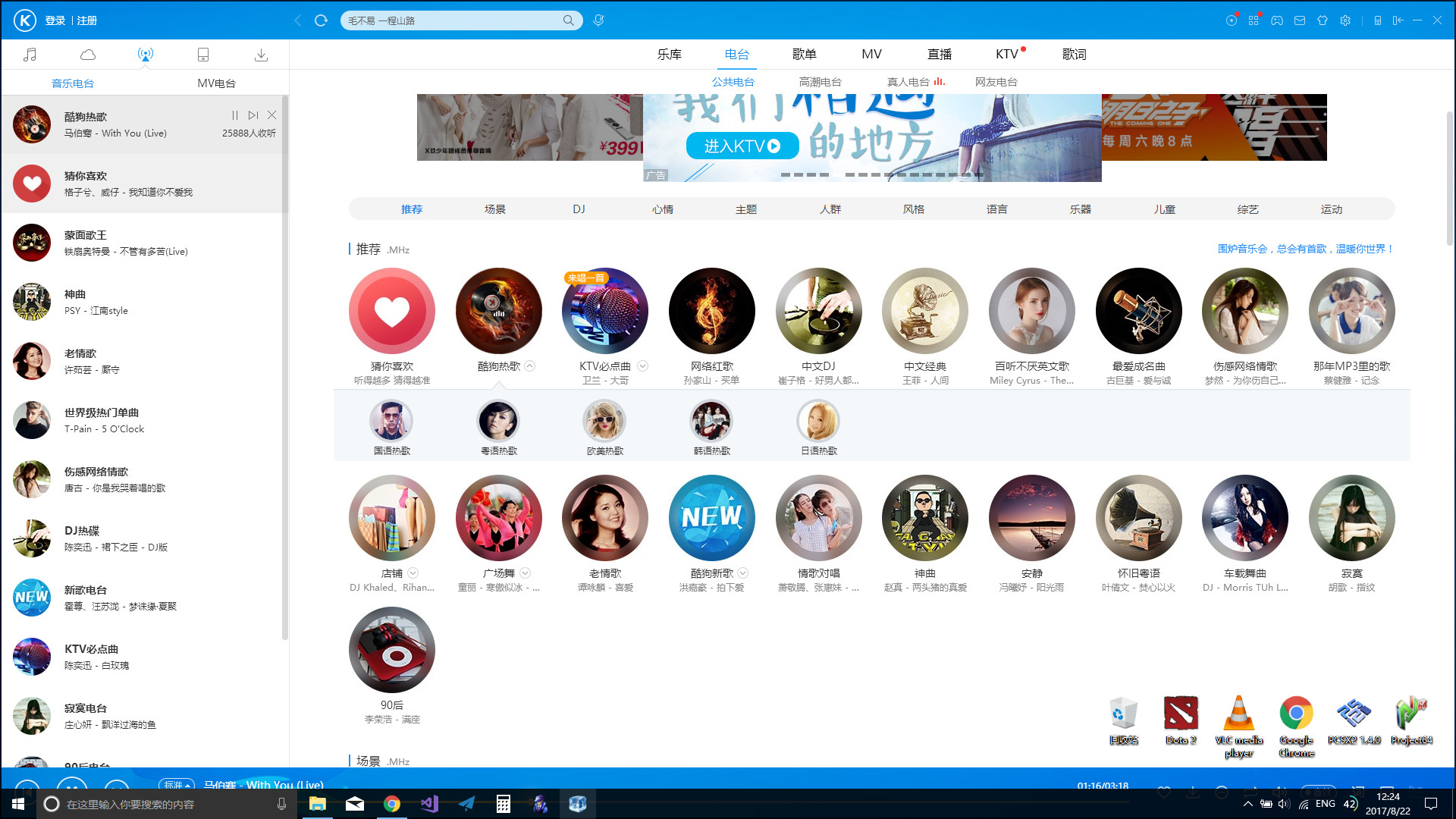Viewport: 1456px width, 819px height.
Task: Click the 进入KTV banner button
Action: pyautogui.click(x=742, y=146)
